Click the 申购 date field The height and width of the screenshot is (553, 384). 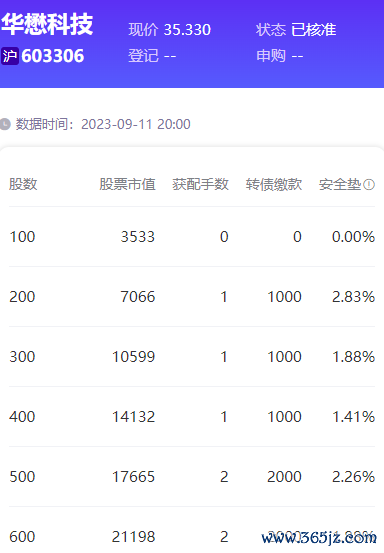[x=280, y=56]
